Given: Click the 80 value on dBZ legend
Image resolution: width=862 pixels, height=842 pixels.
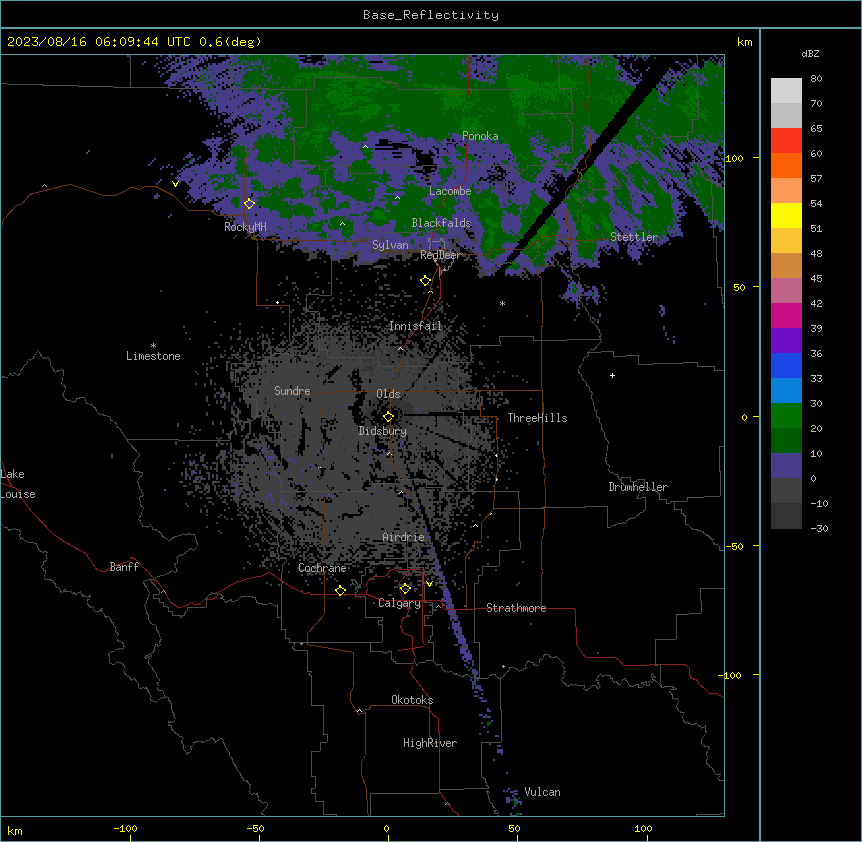Looking at the screenshot, I should pos(816,79).
